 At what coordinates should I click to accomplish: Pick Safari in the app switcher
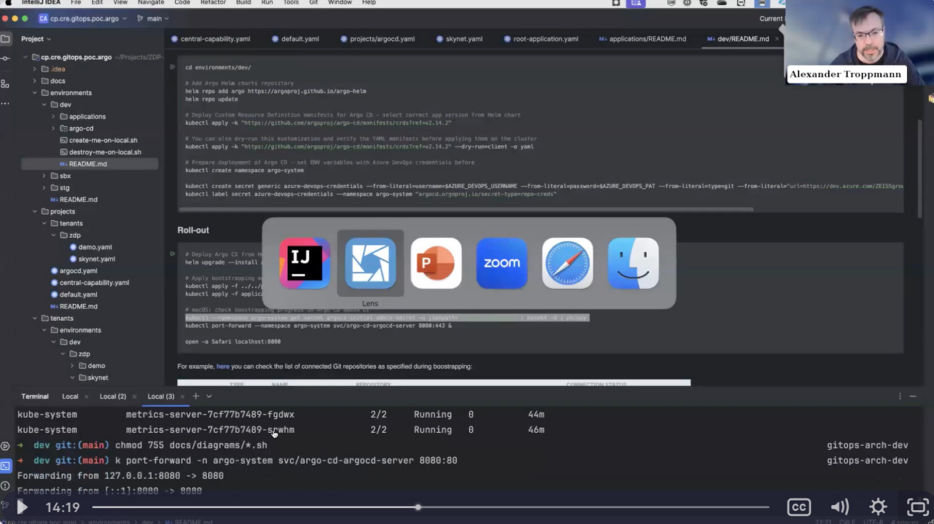[x=567, y=263]
